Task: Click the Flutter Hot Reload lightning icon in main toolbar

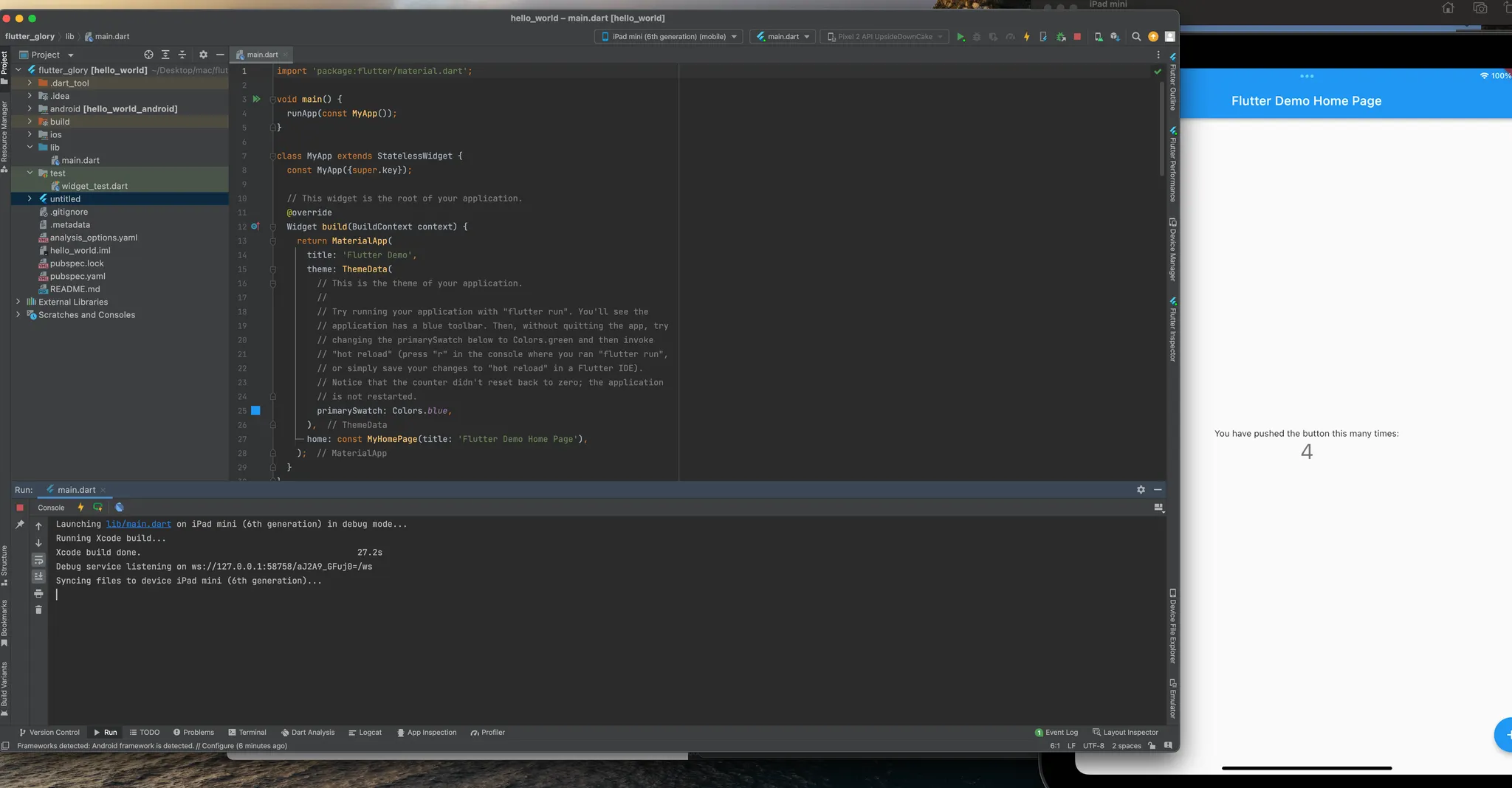Action: tap(1026, 37)
